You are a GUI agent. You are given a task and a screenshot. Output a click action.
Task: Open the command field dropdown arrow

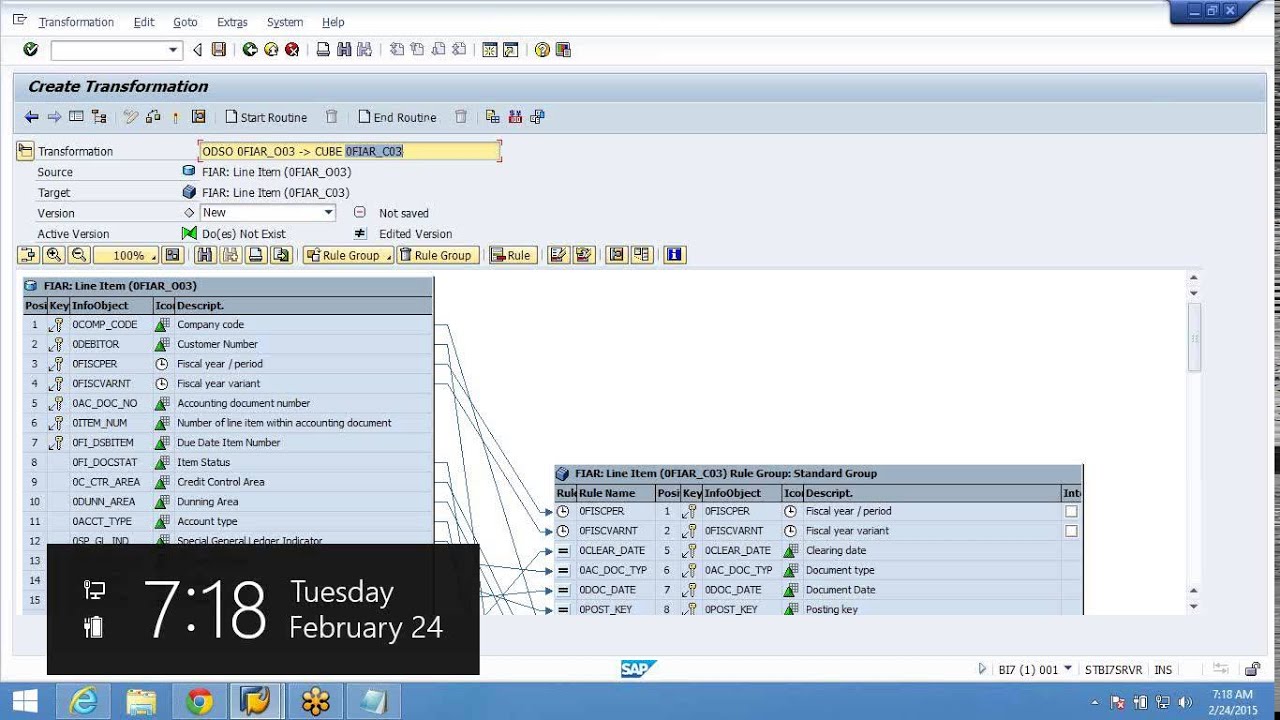coord(173,50)
